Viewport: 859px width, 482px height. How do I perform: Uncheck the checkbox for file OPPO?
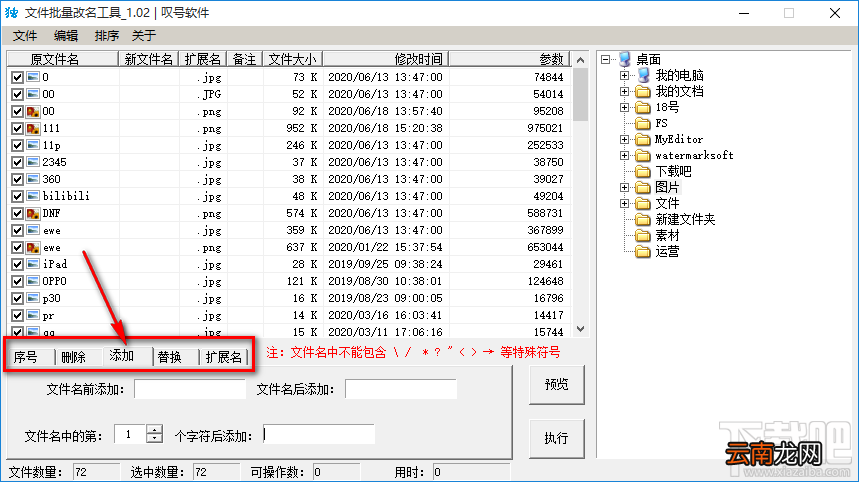coord(17,281)
